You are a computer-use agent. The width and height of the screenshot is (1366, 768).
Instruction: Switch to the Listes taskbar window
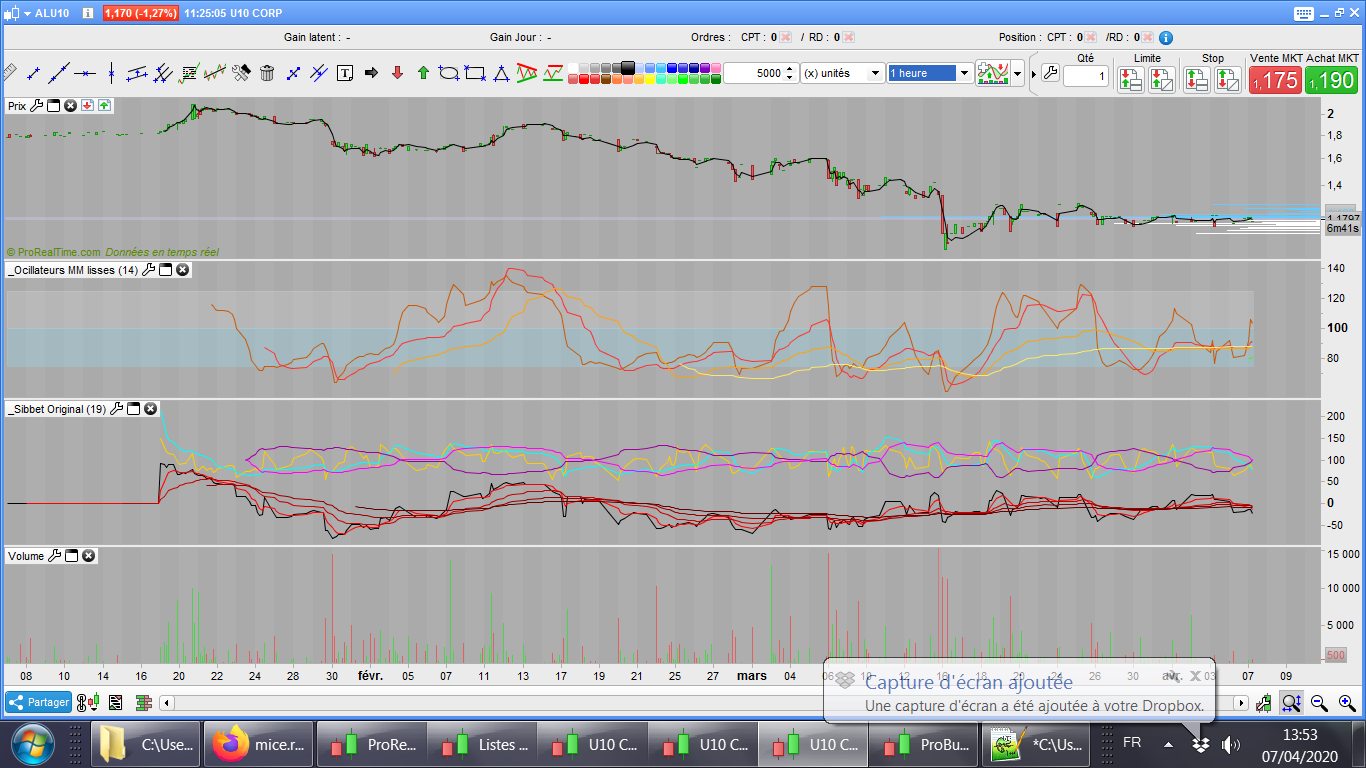click(x=482, y=744)
